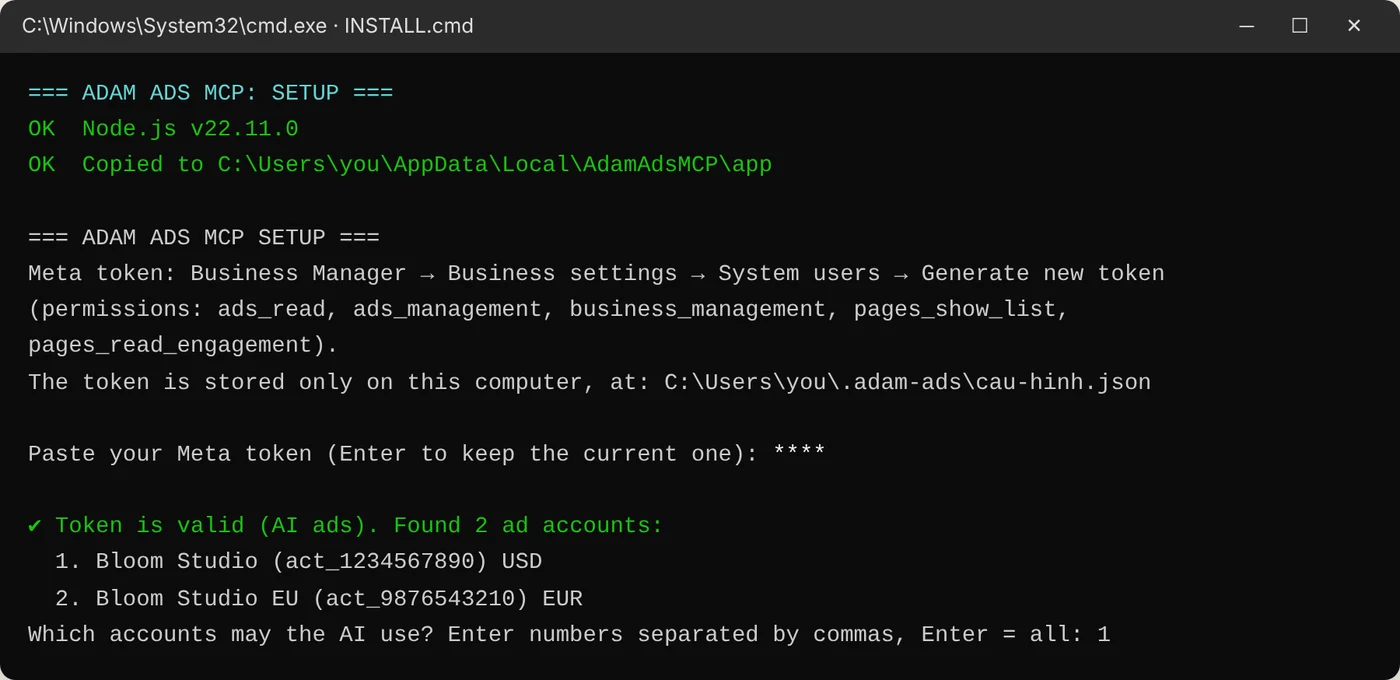The height and width of the screenshot is (680, 1400).
Task: Click the typed answer '1' after 'Enter = all:'
Action: tap(1104, 635)
